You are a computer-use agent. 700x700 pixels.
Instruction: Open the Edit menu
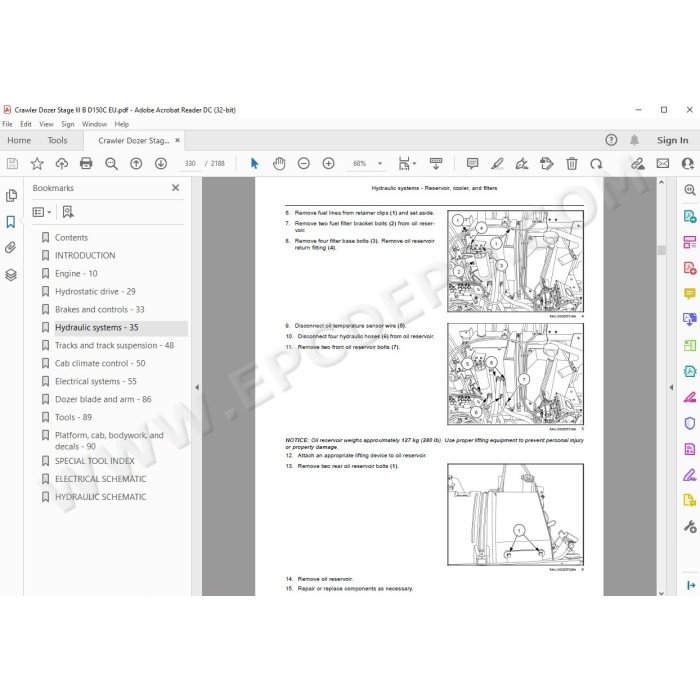[26, 124]
